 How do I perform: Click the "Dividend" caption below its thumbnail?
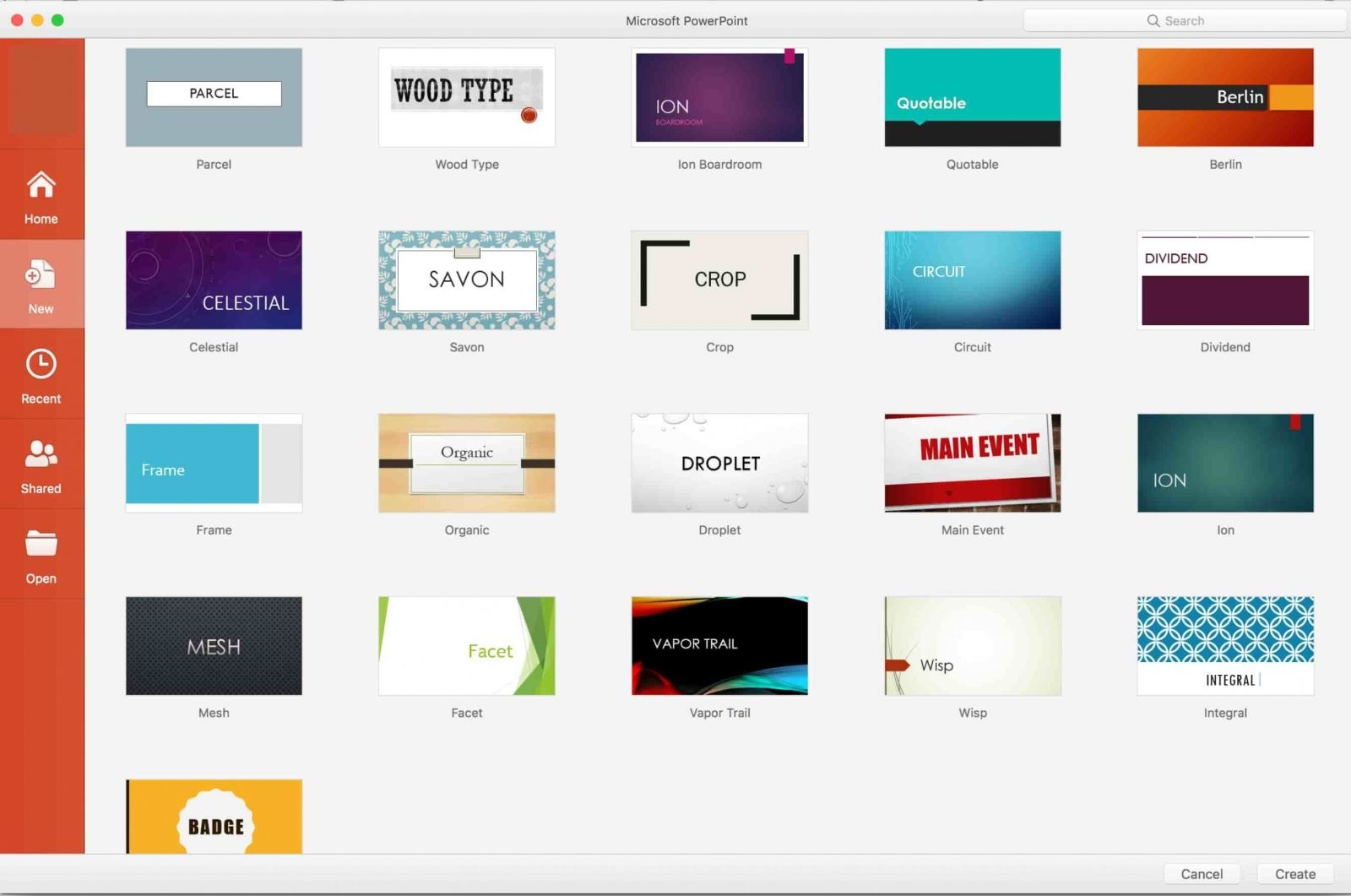pyautogui.click(x=1225, y=347)
